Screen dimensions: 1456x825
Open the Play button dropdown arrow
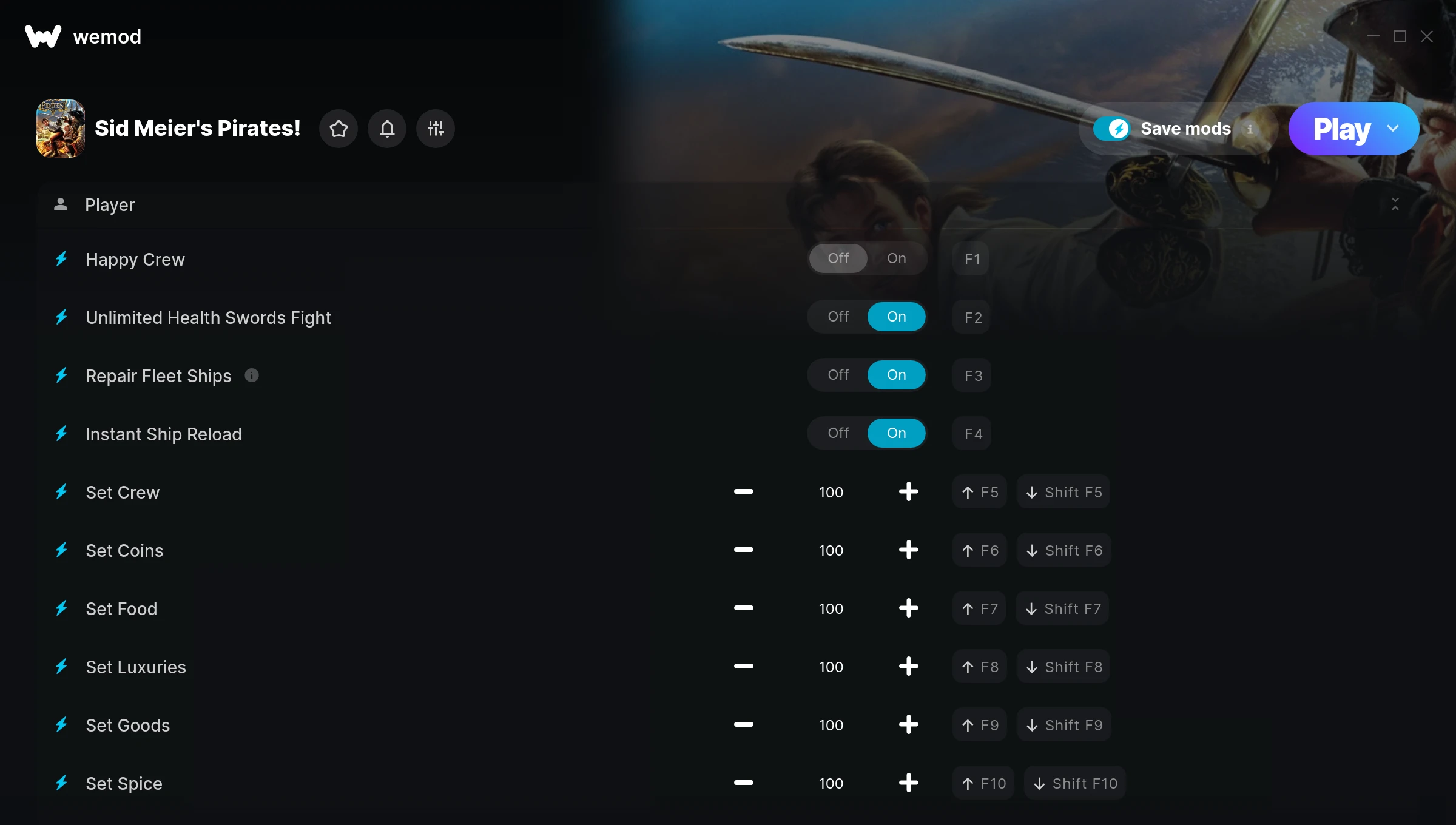coord(1393,129)
